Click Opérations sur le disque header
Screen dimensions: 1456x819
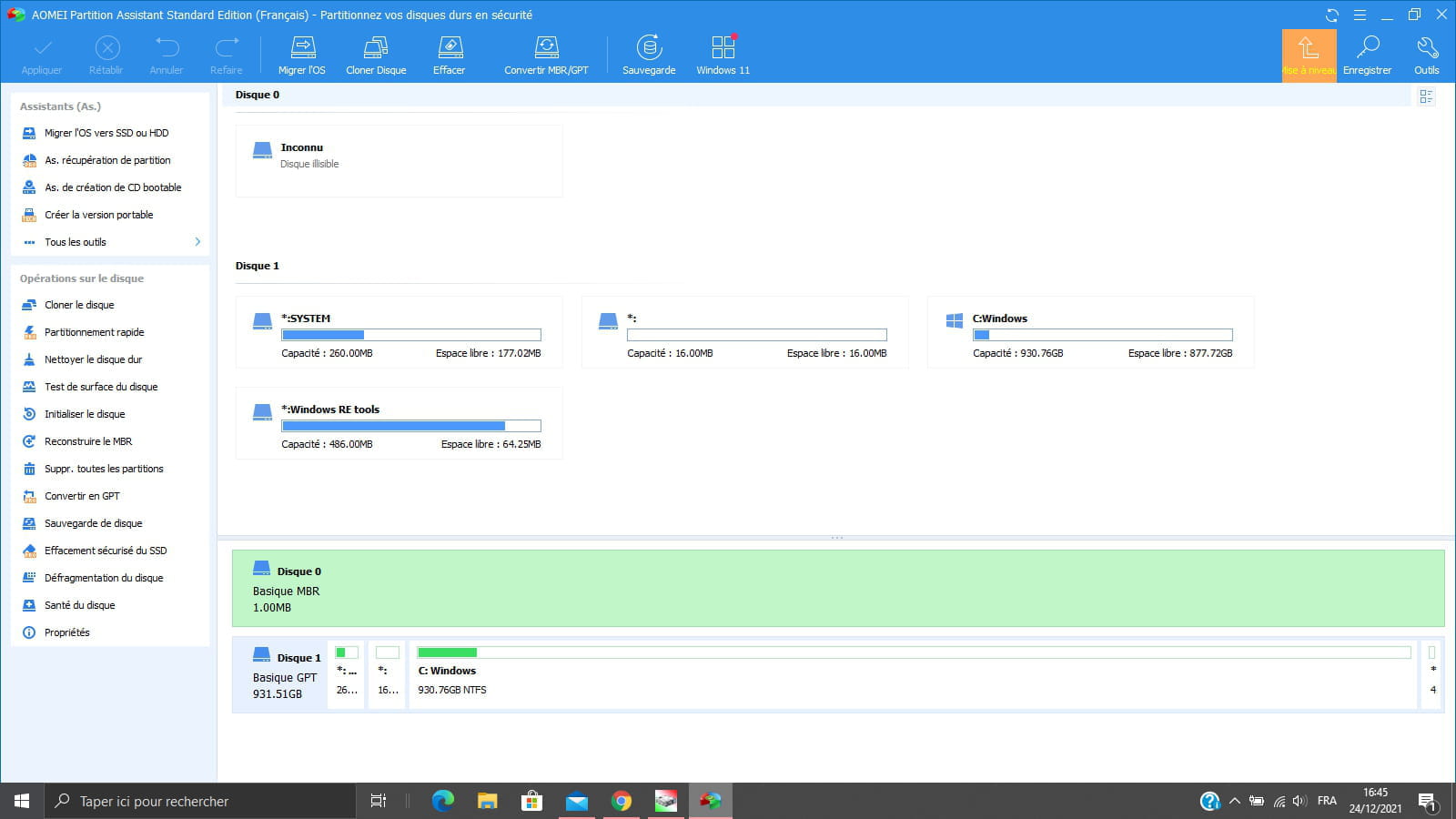tap(82, 278)
